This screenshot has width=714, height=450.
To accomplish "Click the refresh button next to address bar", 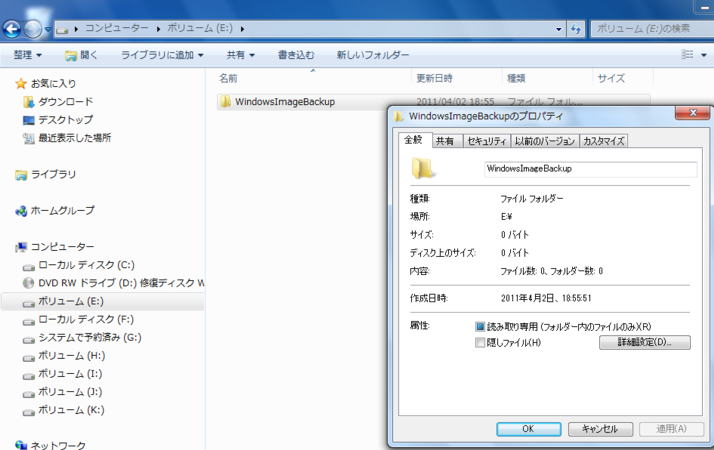I will point(576,29).
